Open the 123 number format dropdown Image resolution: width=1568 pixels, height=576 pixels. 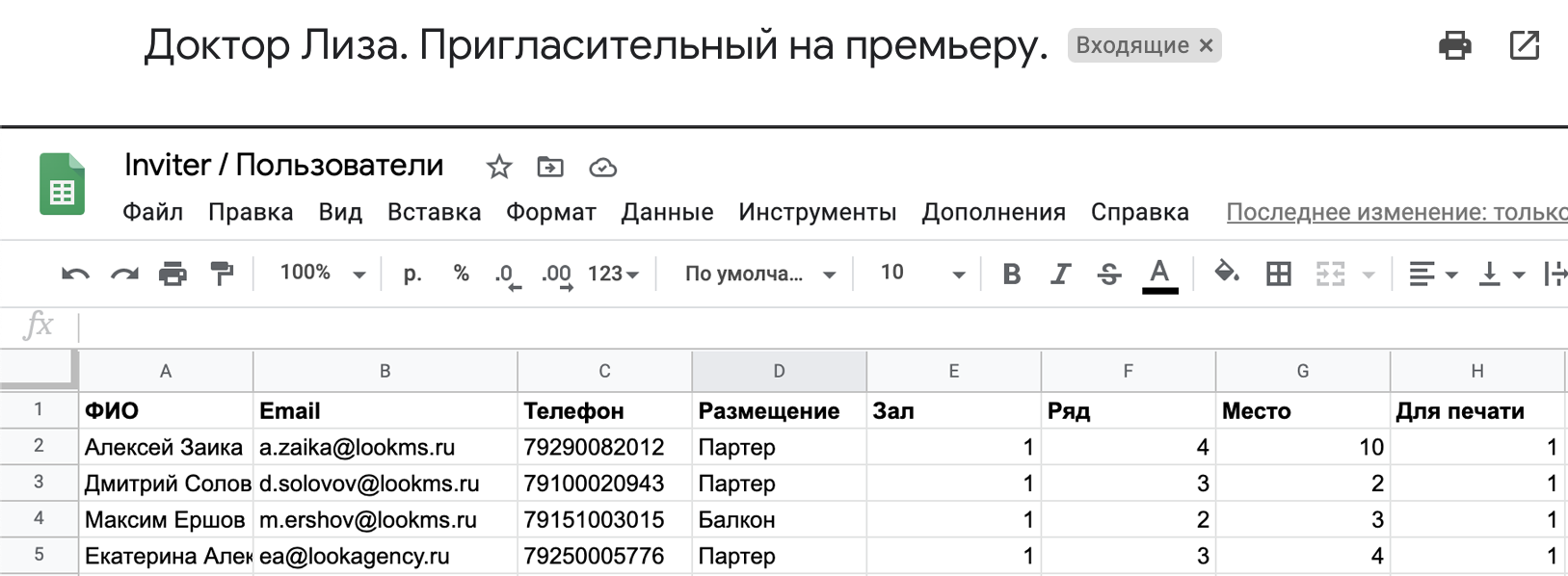point(614,275)
